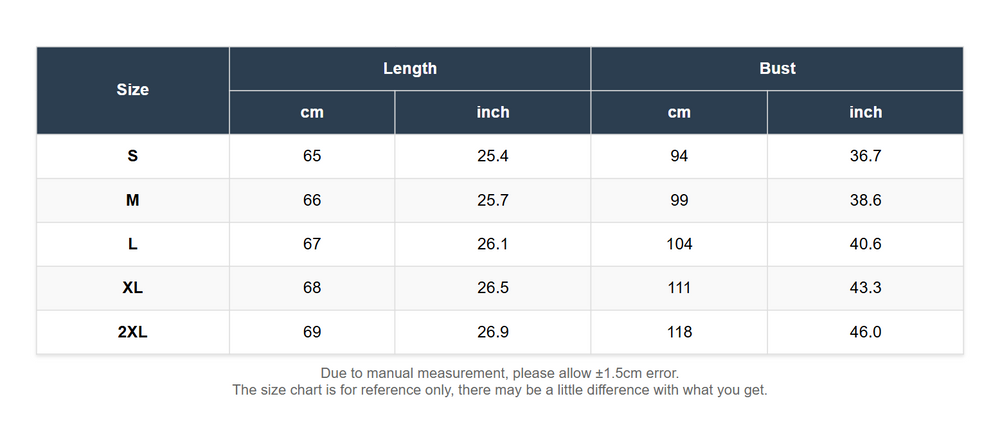
Task: Click the XL size row label
Action: (132, 288)
